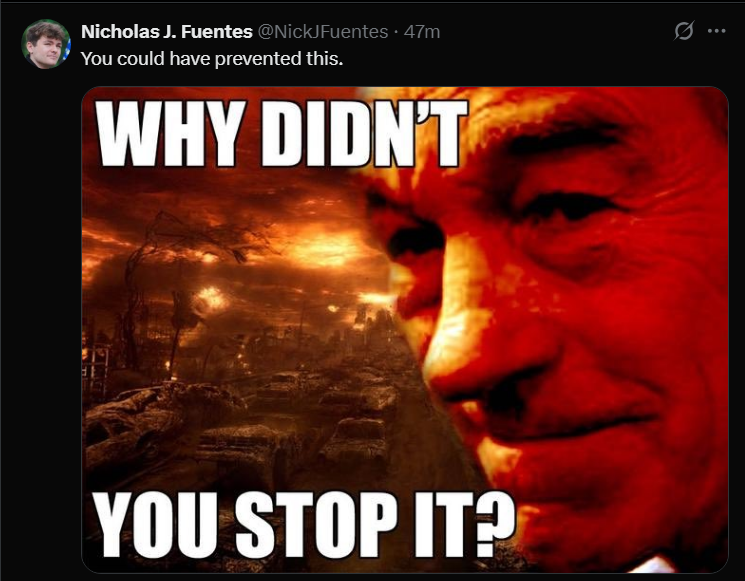This screenshot has height=581, width=745.
Task: Click the word "STOP" in the bottom caption
Action: coord(315,524)
